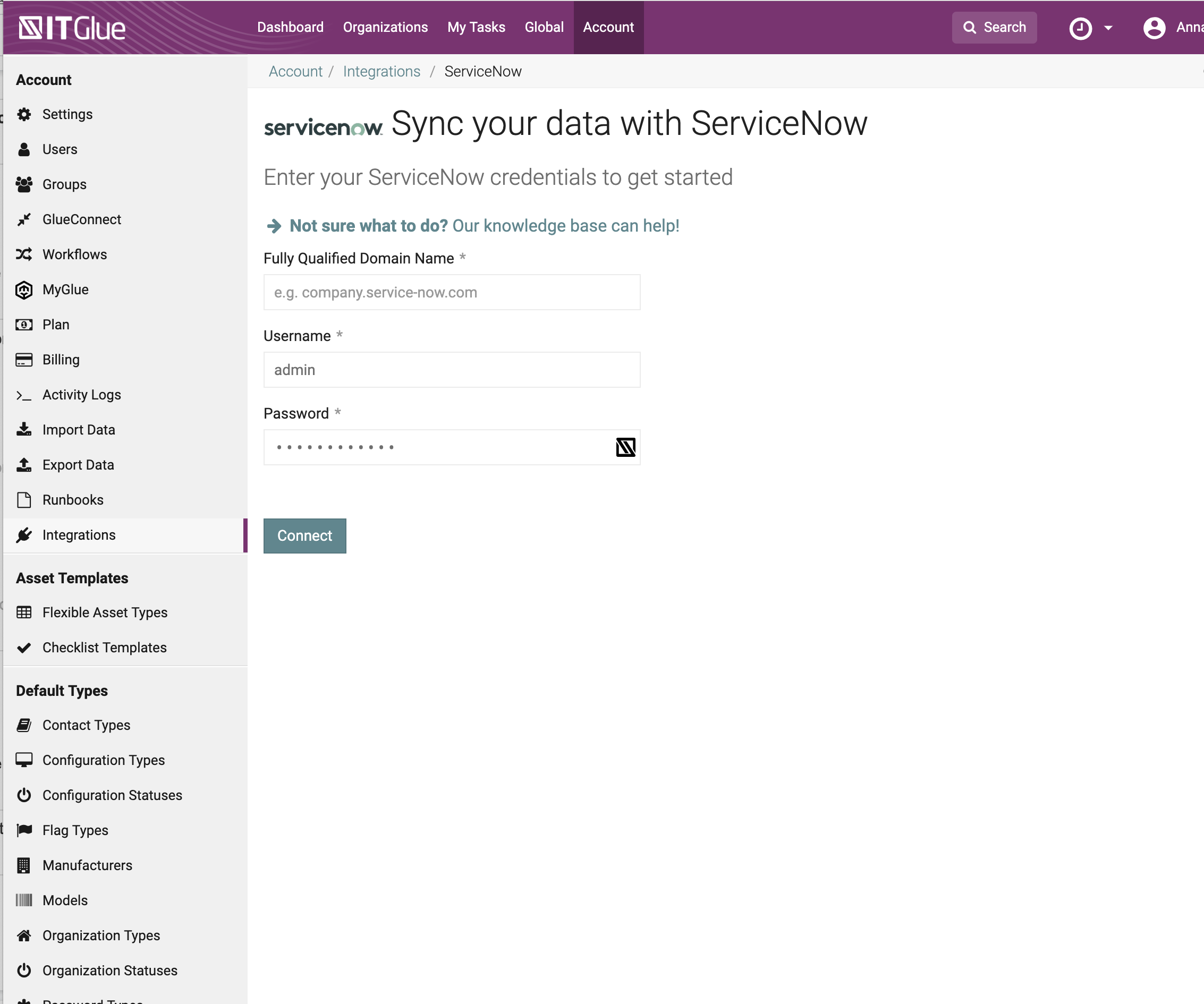Click the Flag Types flag icon
The image size is (1204, 1004).
(x=24, y=830)
